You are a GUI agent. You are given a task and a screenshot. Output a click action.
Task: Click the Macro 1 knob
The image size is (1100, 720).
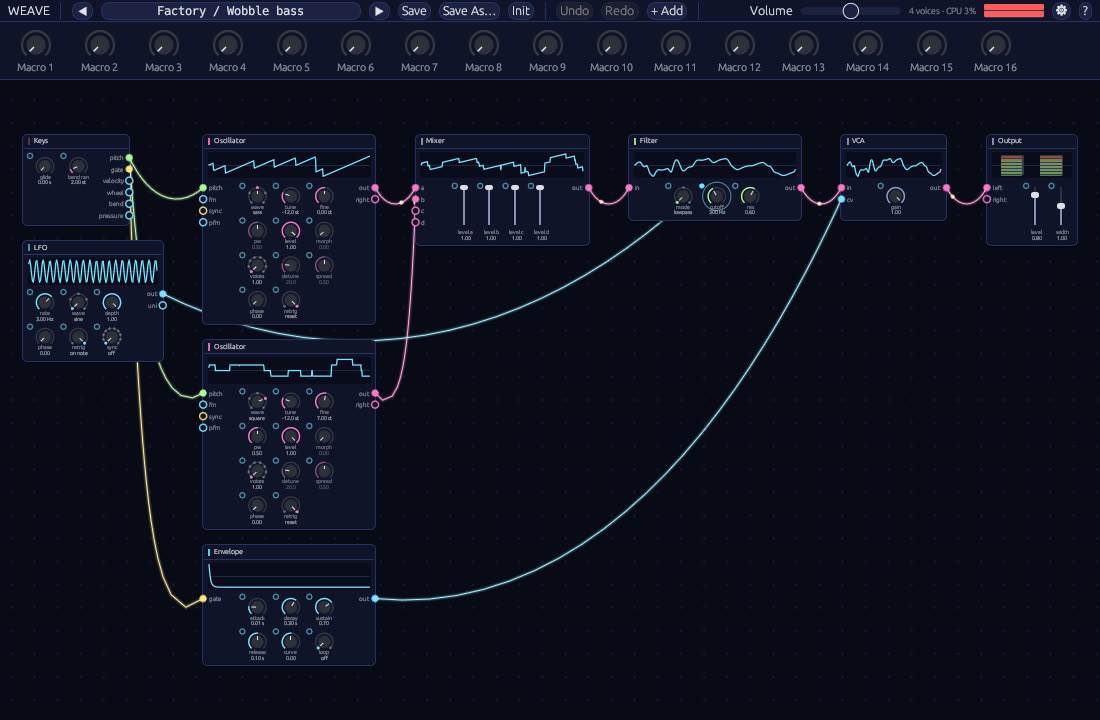tap(35, 45)
